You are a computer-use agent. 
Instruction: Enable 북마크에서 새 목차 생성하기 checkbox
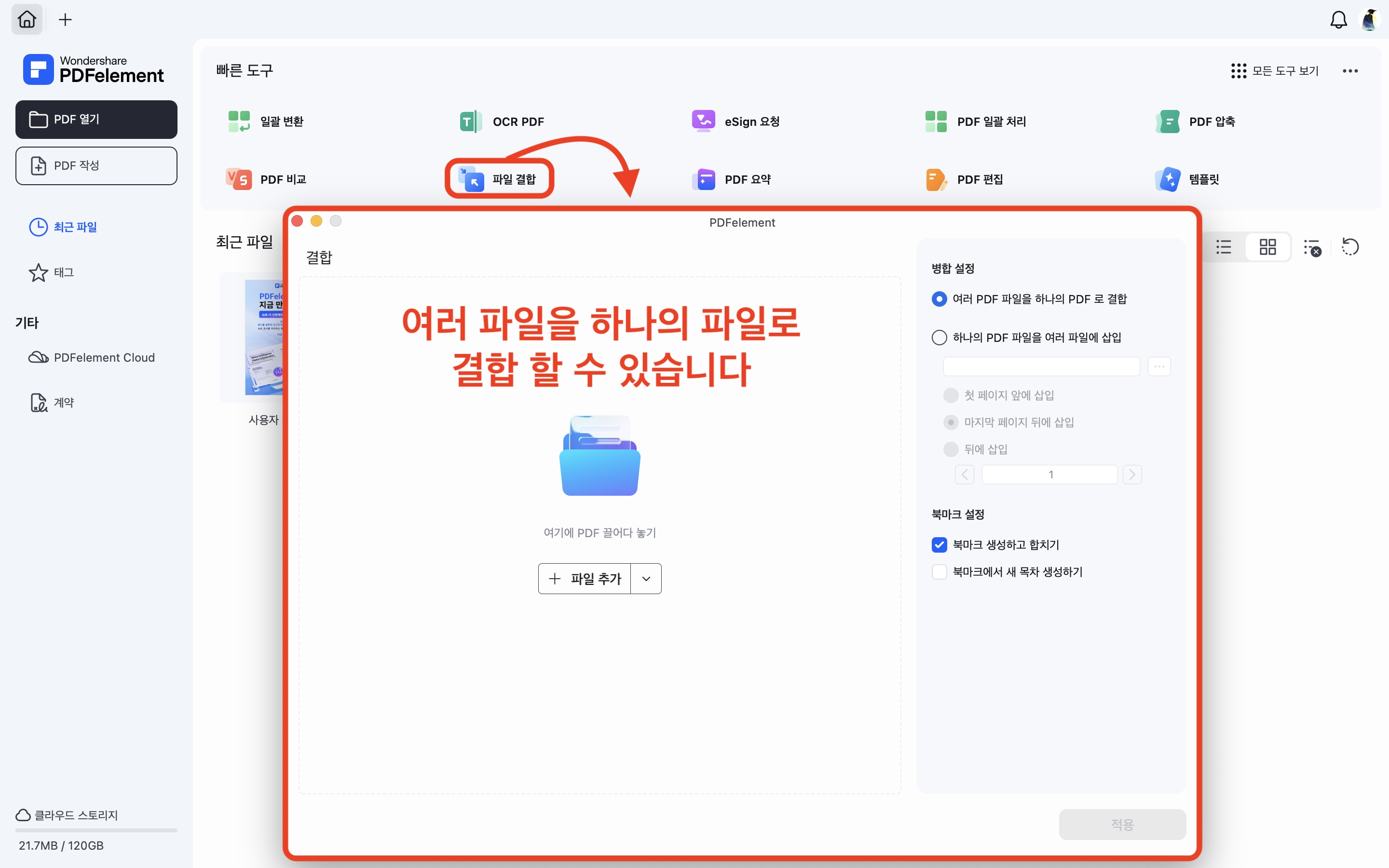pyautogui.click(x=939, y=572)
